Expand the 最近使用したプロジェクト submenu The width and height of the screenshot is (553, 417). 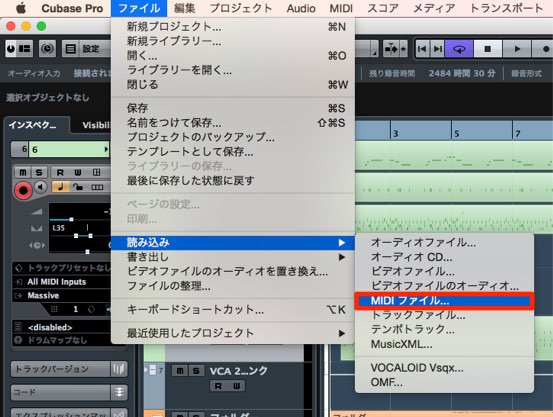point(233,333)
